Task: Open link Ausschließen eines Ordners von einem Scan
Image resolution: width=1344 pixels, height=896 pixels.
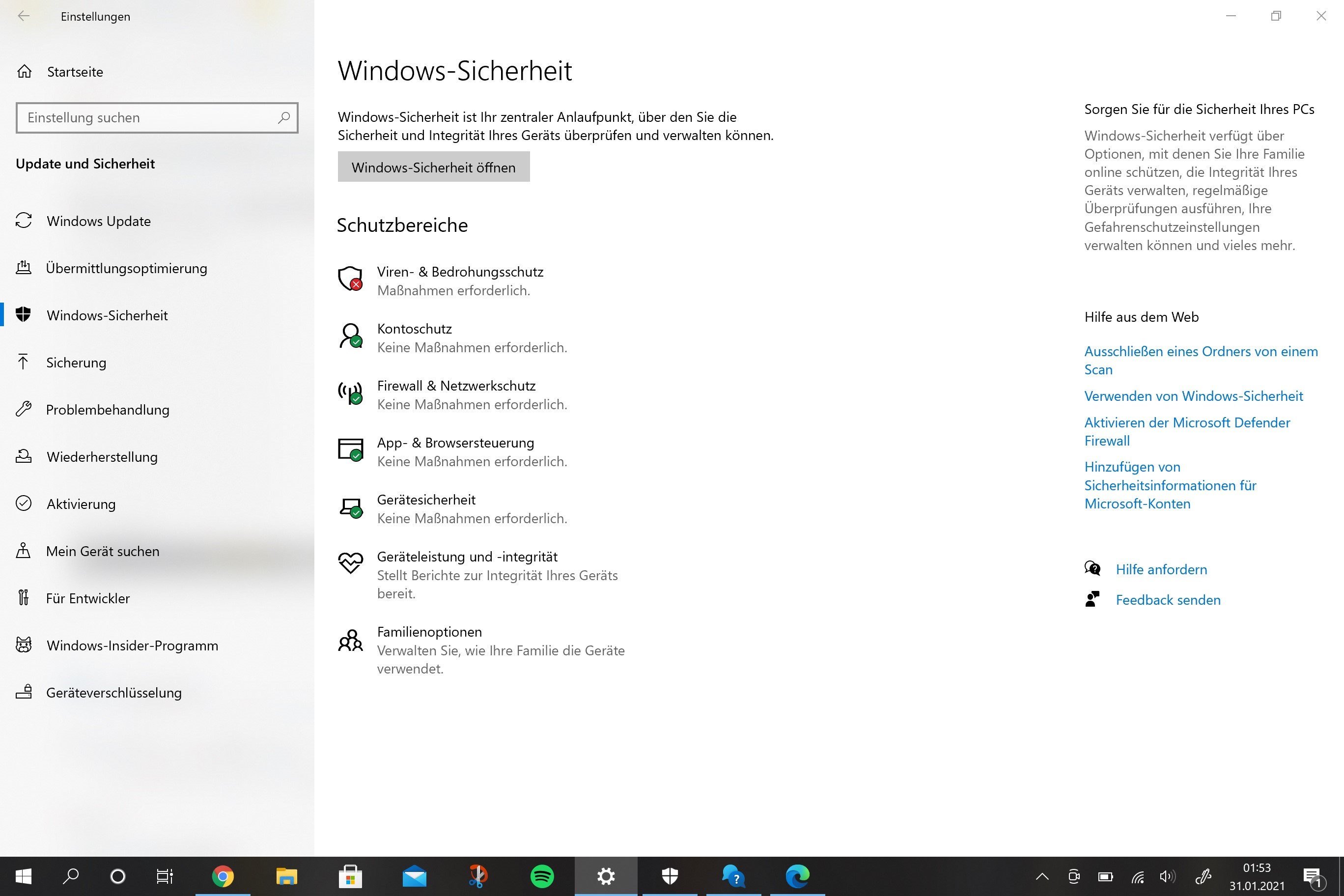Action: 1201,361
